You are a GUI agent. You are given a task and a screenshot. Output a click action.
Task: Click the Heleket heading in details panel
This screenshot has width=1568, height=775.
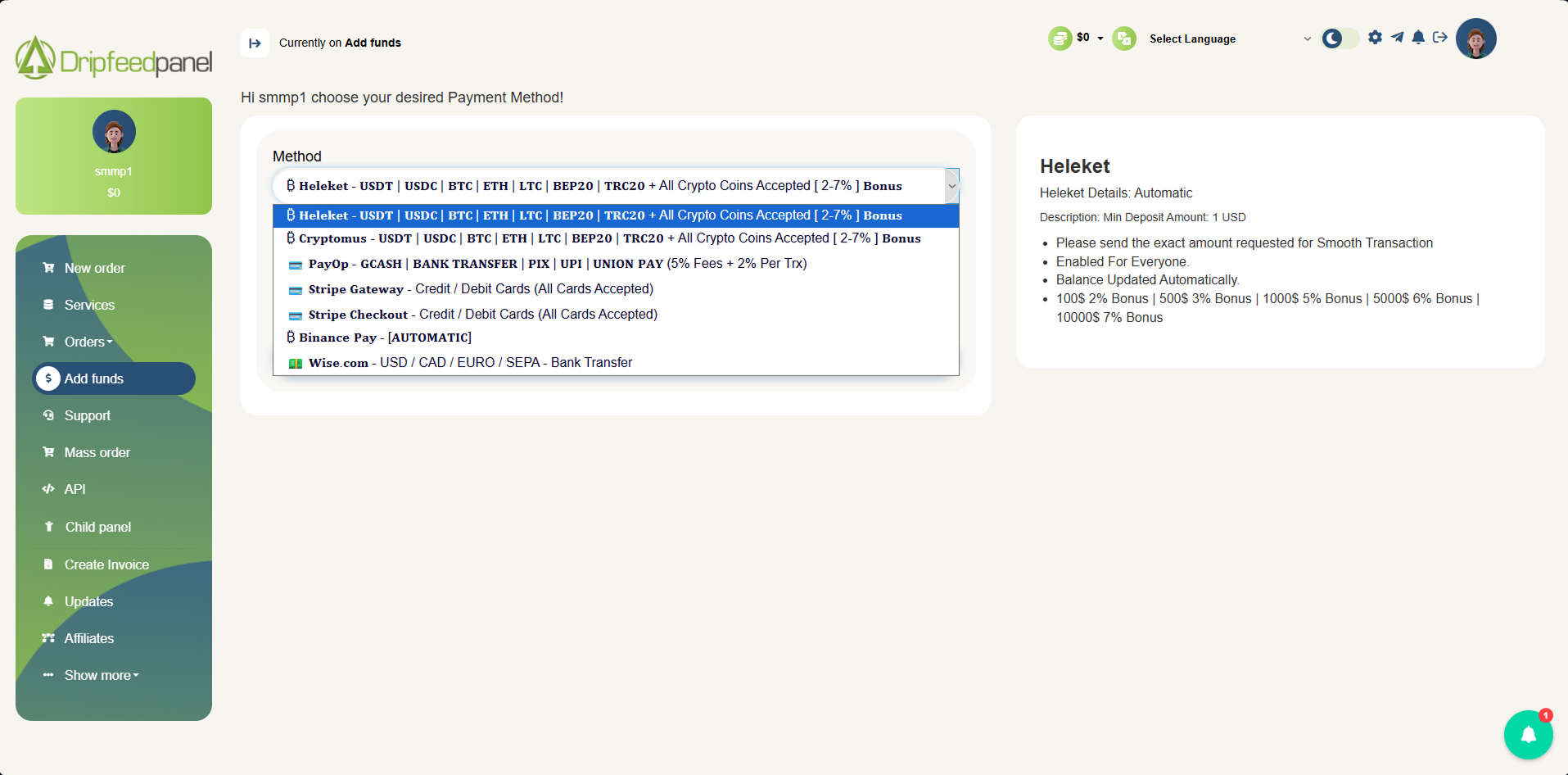(1074, 166)
